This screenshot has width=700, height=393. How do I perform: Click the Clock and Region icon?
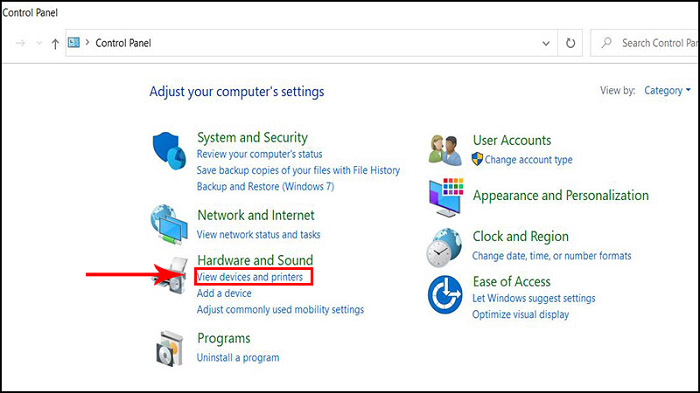click(x=444, y=247)
